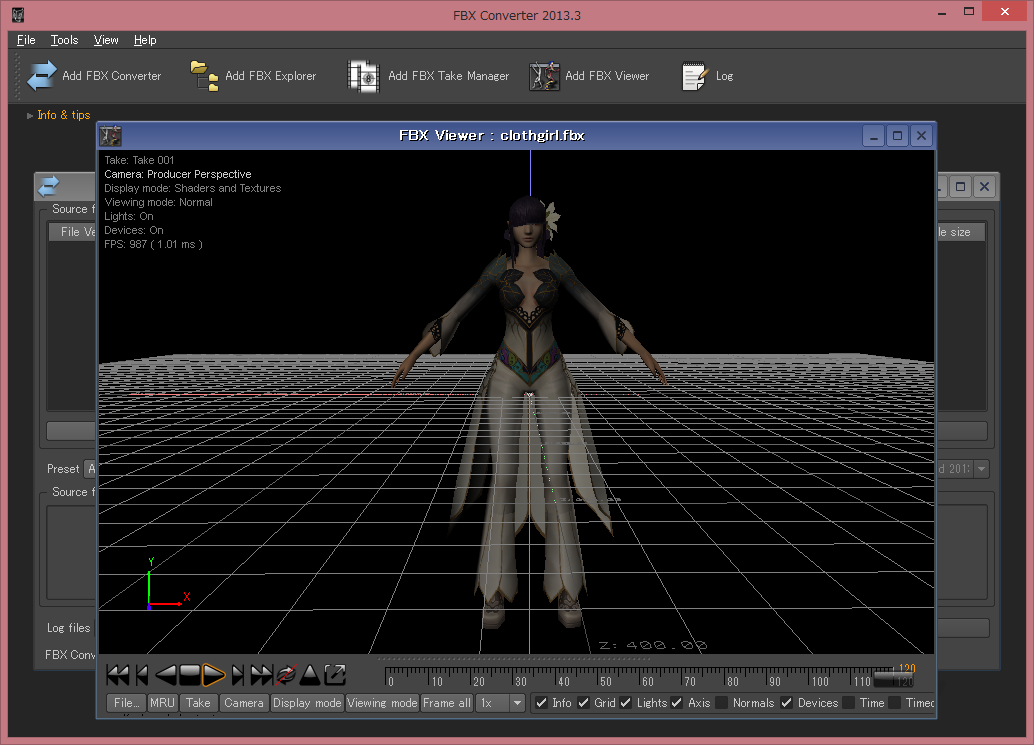
Task: Turn off the Lights checkbox
Action: (x=626, y=703)
